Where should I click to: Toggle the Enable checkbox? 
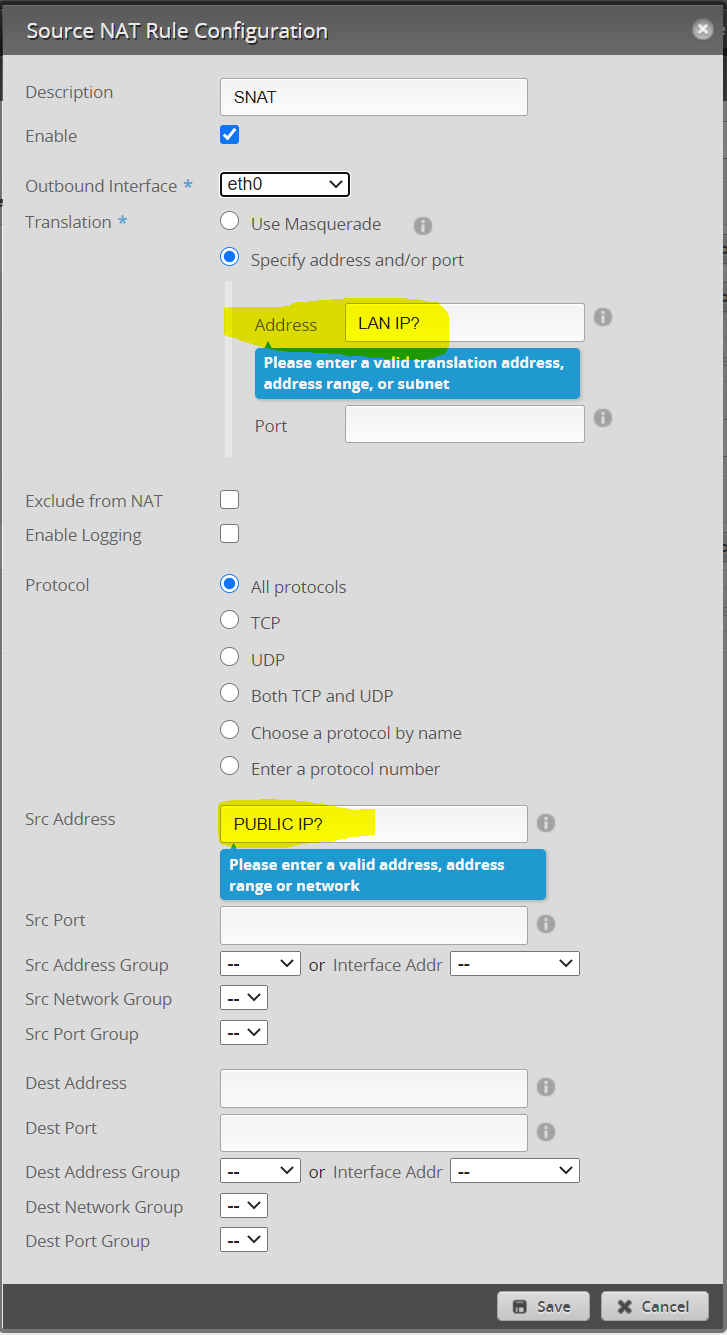point(230,135)
